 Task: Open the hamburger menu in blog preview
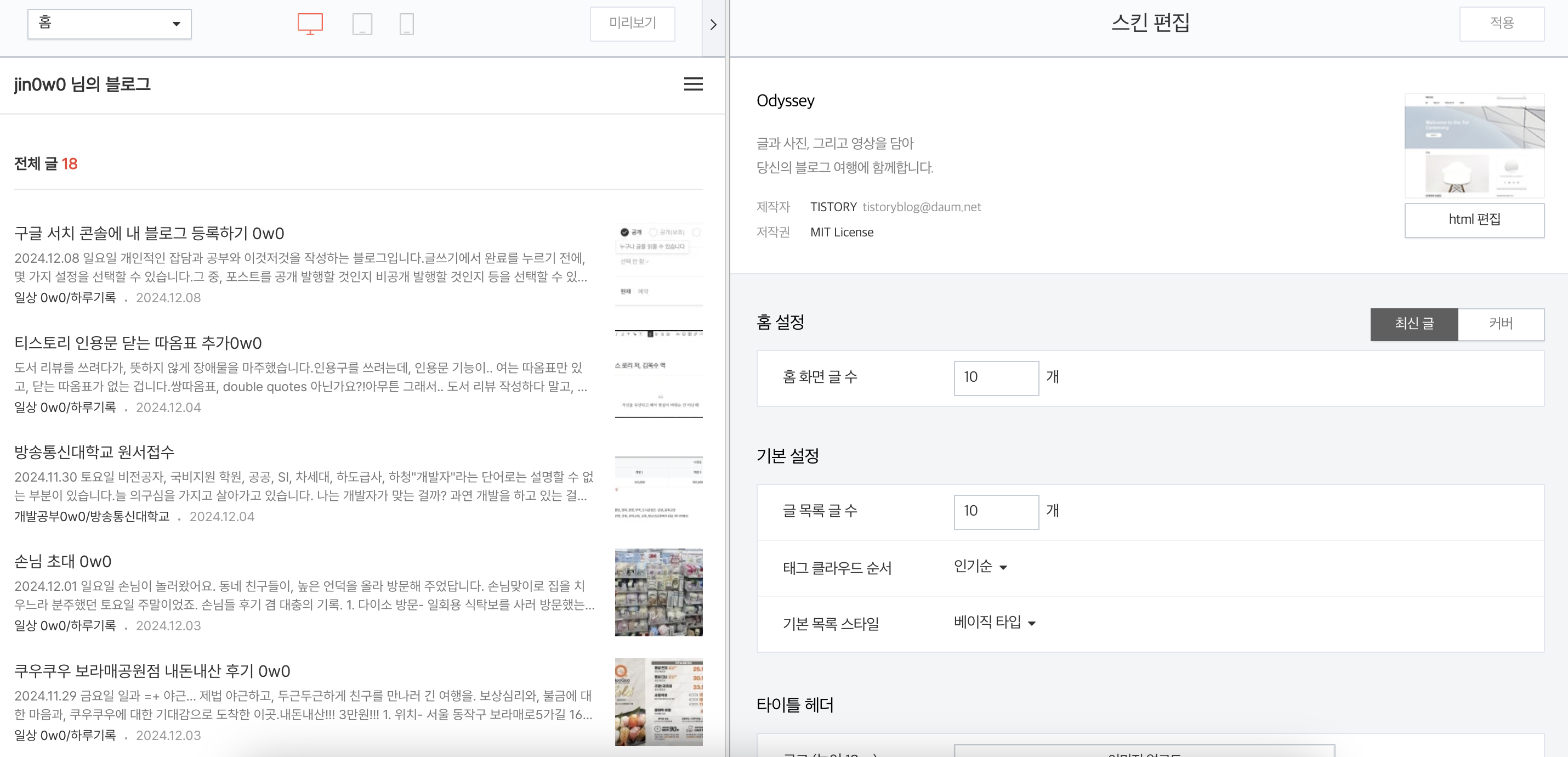point(692,84)
